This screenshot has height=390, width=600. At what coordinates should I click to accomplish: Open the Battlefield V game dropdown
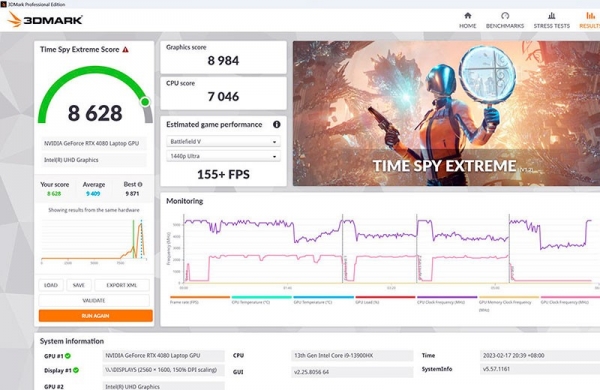(223, 142)
